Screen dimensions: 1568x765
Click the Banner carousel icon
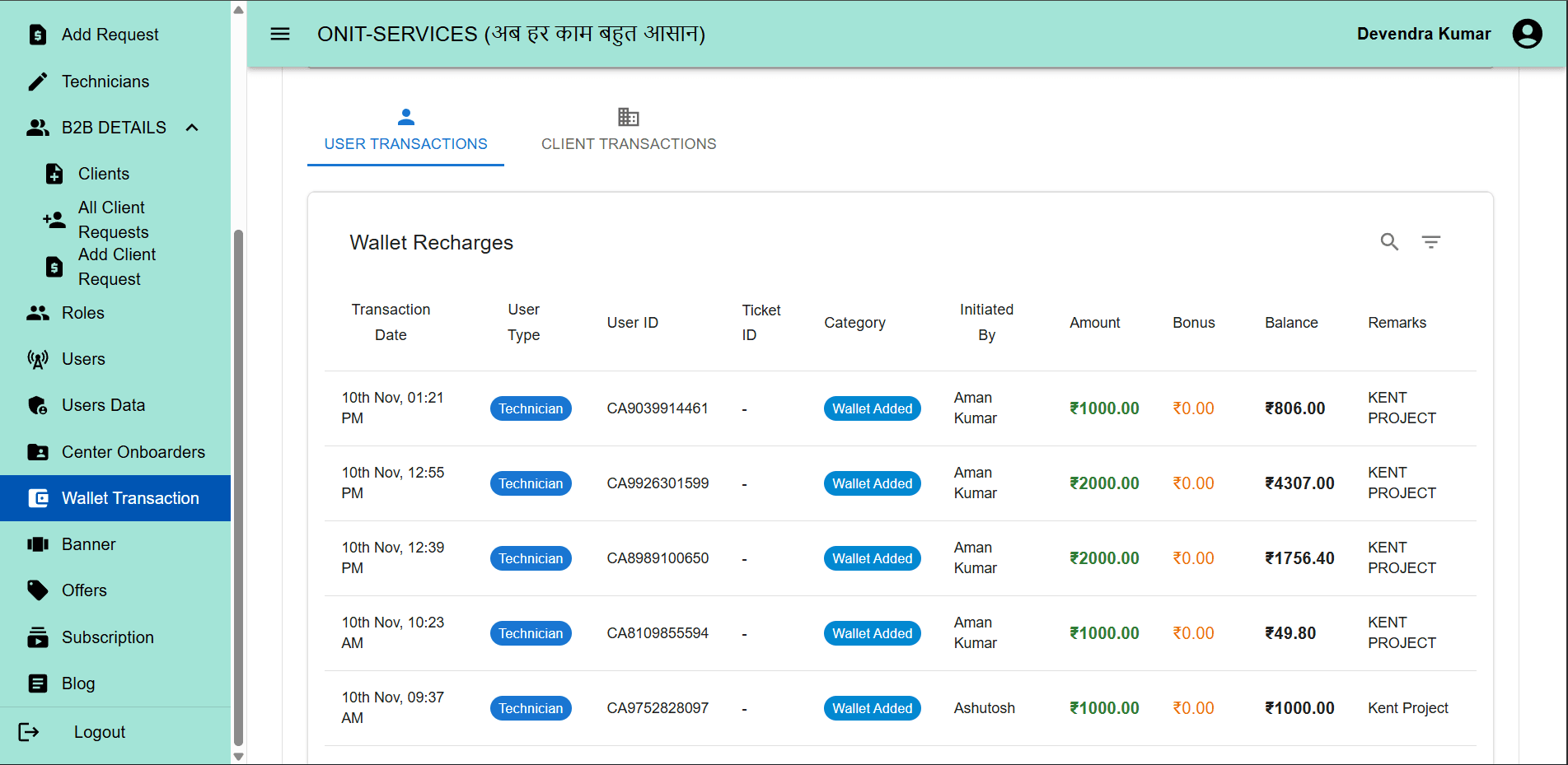coord(38,544)
